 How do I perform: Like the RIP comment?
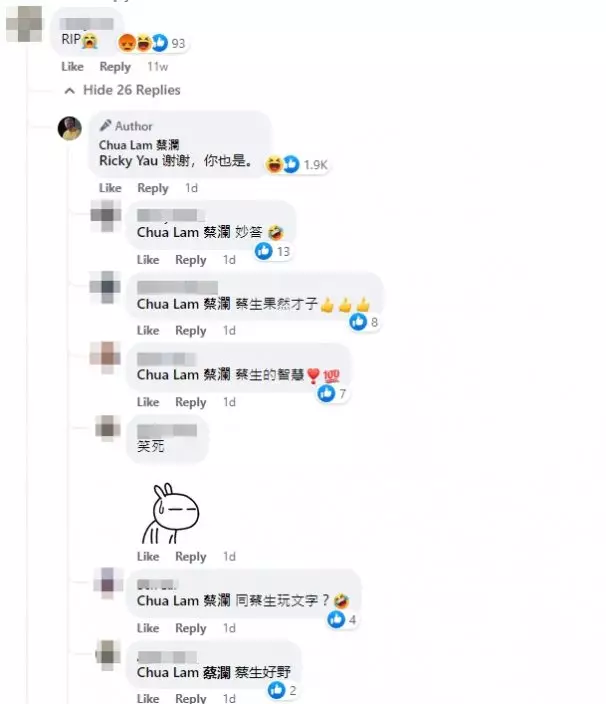click(72, 66)
